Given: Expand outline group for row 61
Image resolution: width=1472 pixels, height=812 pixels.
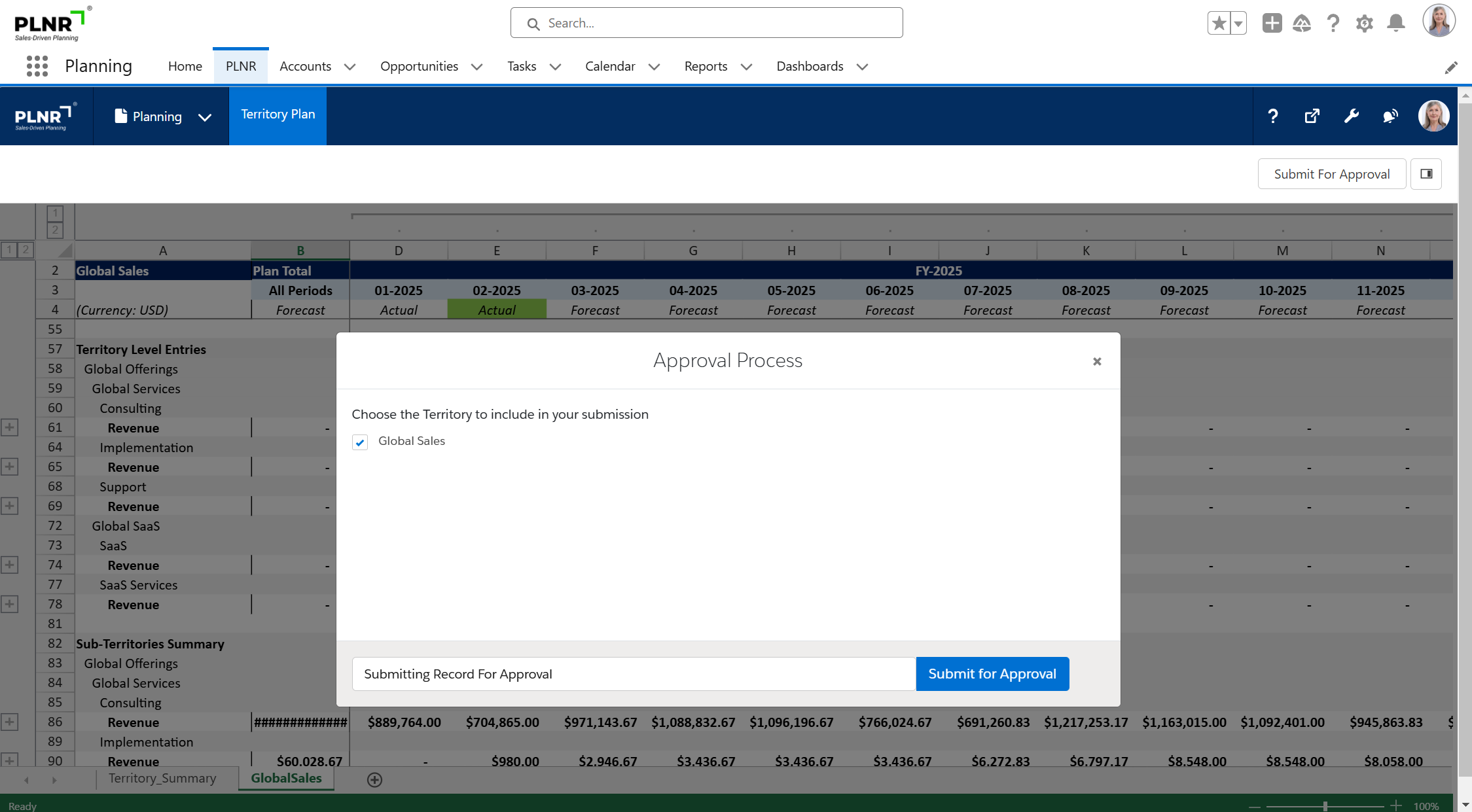Looking at the screenshot, I should [9, 428].
